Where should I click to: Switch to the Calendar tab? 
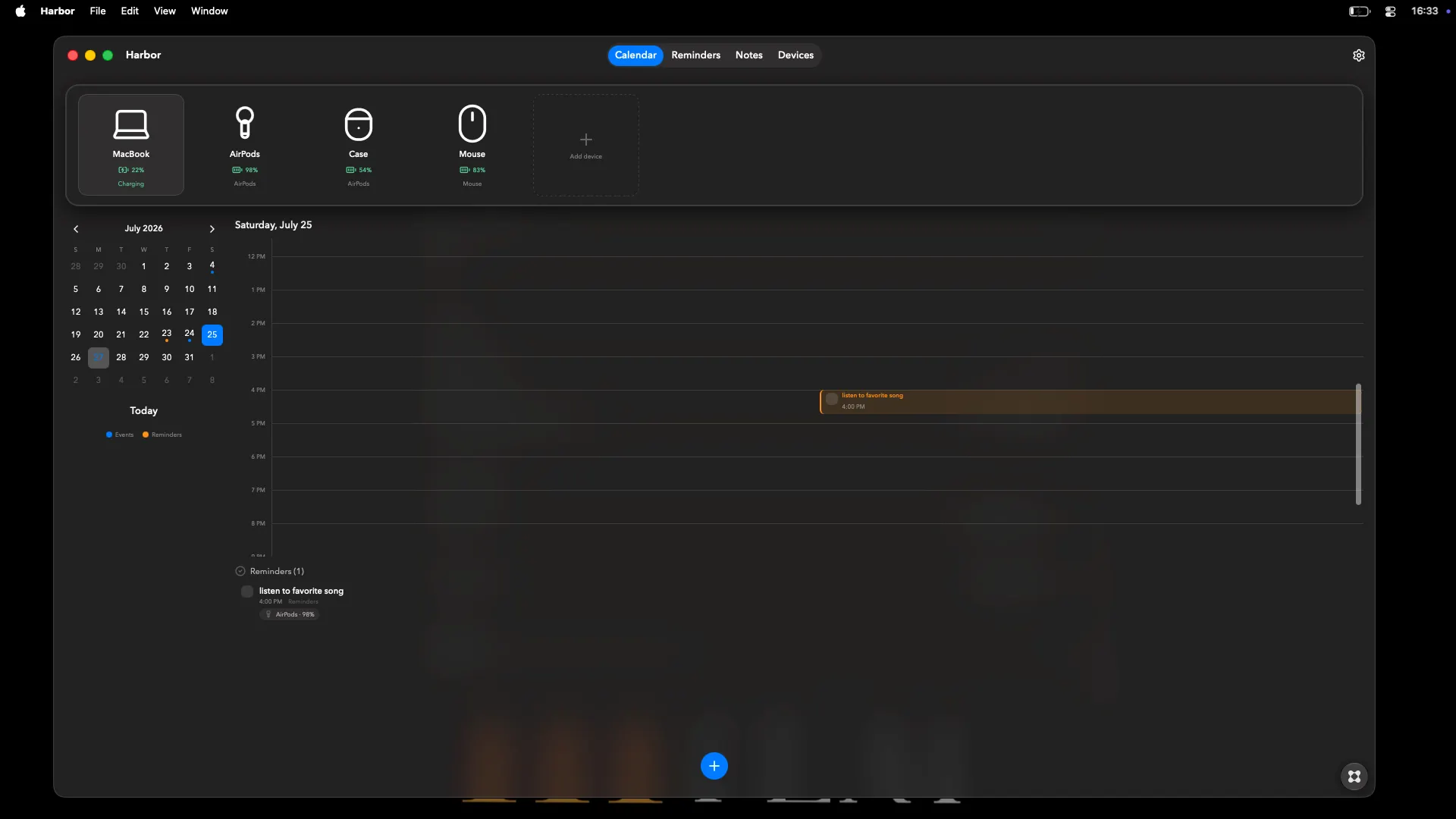(635, 55)
